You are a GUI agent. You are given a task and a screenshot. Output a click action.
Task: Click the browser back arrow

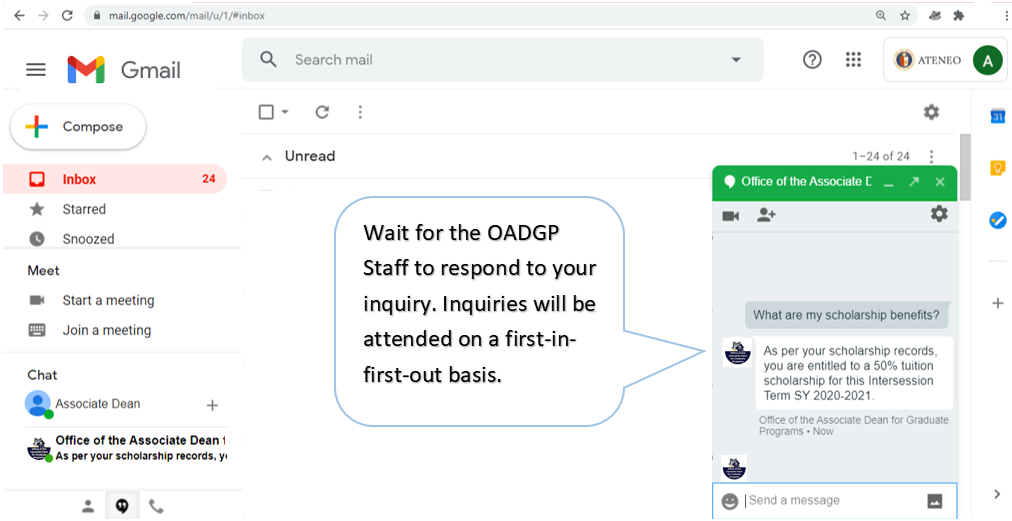click(x=19, y=15)
